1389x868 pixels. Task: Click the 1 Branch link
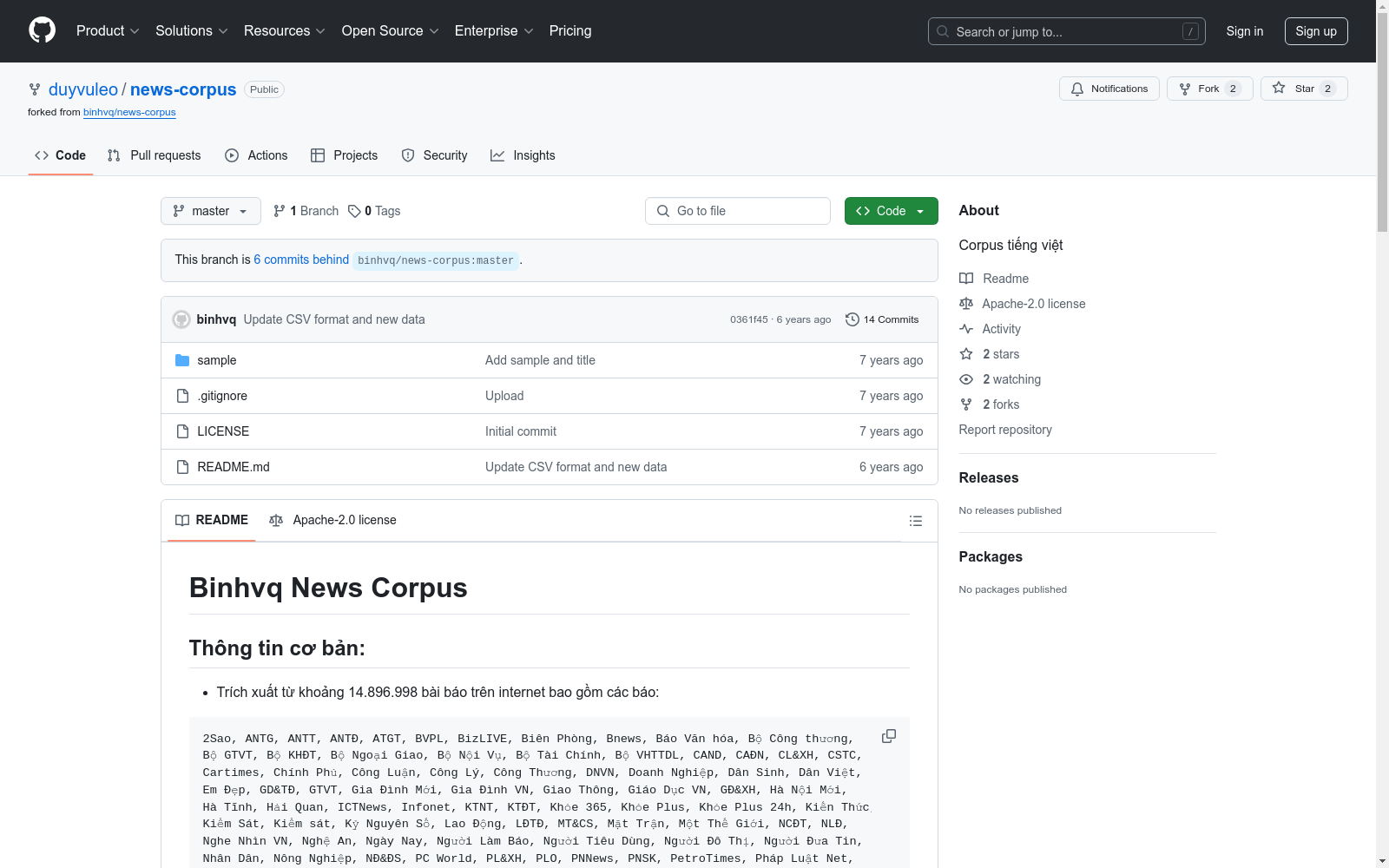click(306, 211)
